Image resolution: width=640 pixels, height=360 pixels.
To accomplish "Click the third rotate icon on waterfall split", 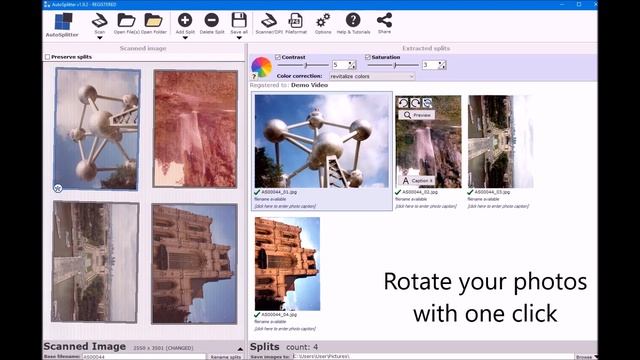I will (427, 103).
